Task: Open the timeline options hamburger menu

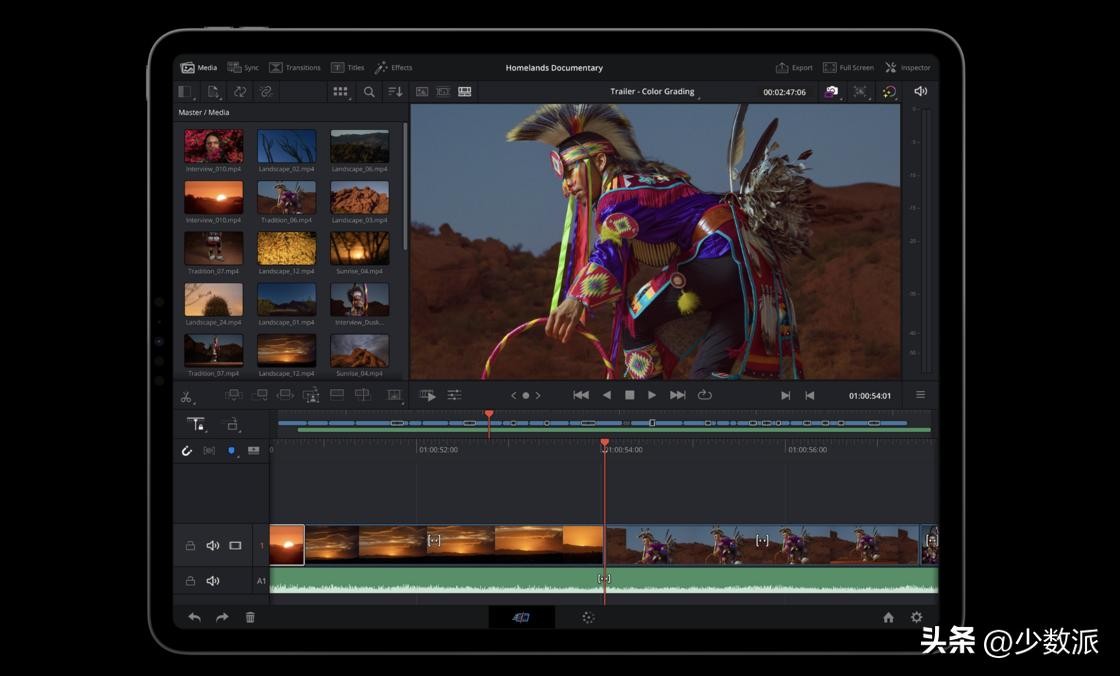Action: 920,395
